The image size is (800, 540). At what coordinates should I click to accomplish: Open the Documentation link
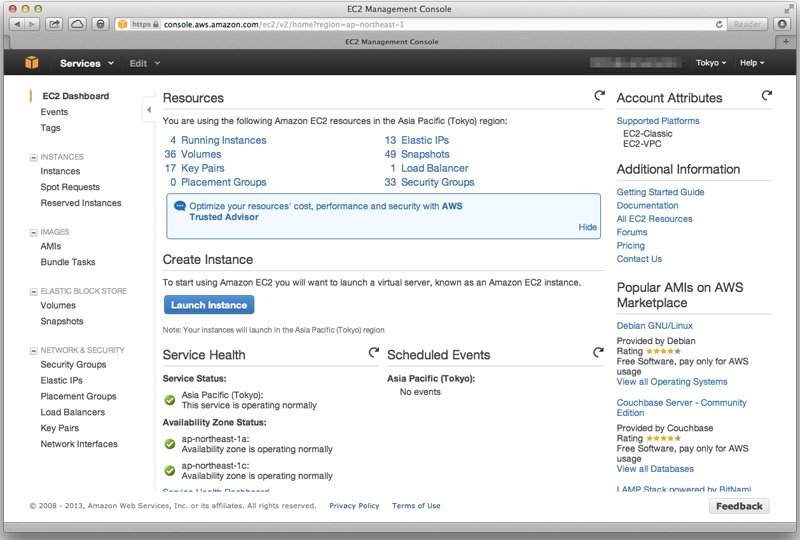[647, 205]
